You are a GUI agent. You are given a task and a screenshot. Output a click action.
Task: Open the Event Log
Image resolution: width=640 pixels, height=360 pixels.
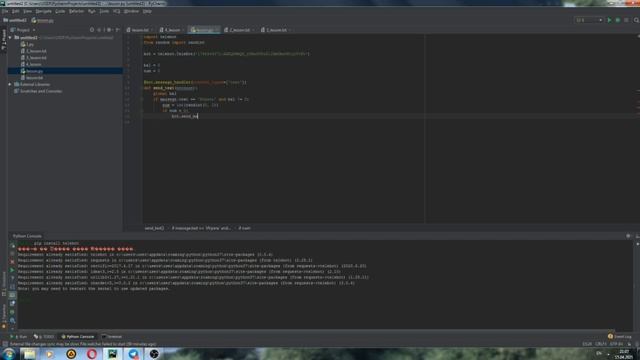tap(620, 337)
